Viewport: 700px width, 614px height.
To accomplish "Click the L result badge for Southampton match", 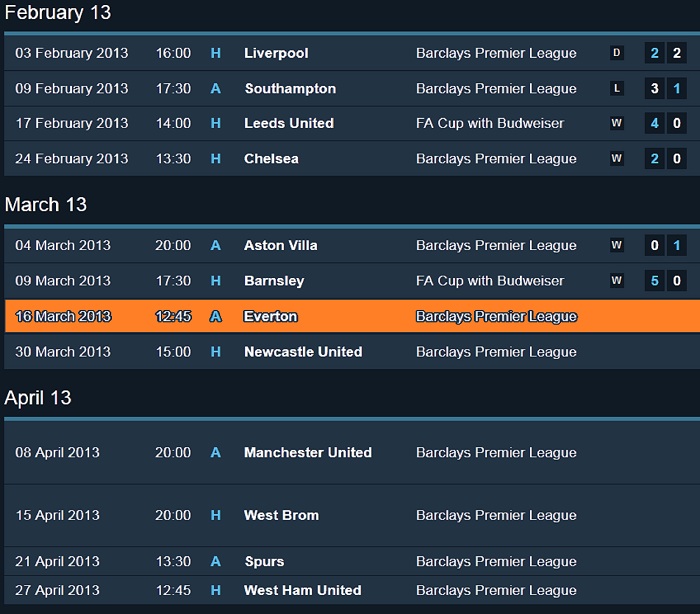I will click(x=617, y=89).
